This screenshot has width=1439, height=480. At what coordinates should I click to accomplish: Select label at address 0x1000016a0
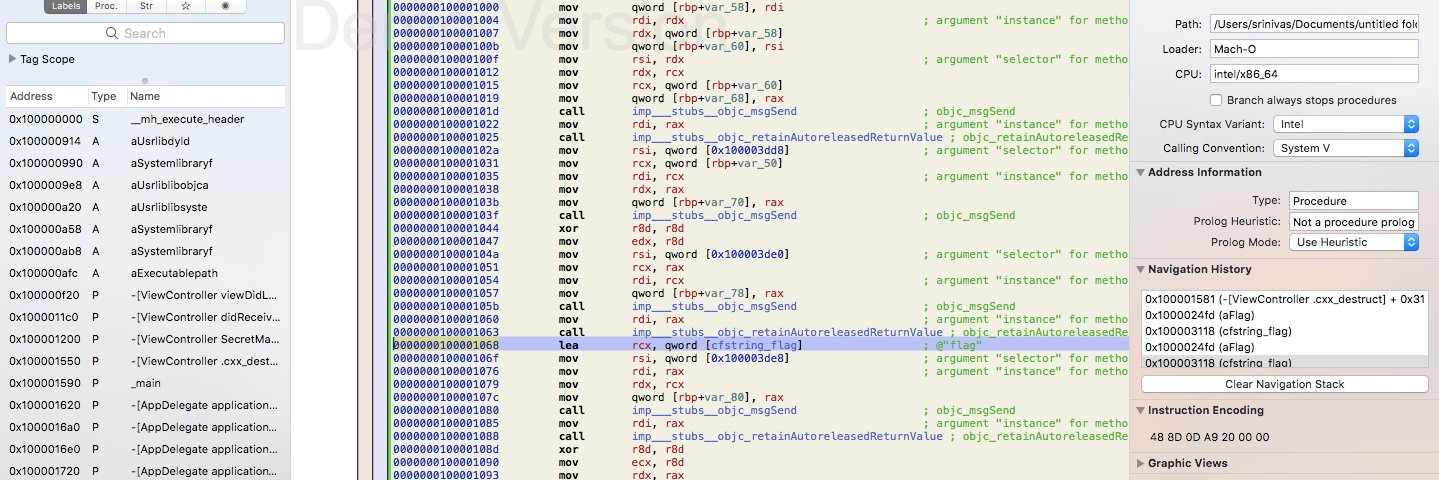click(145, 427)
